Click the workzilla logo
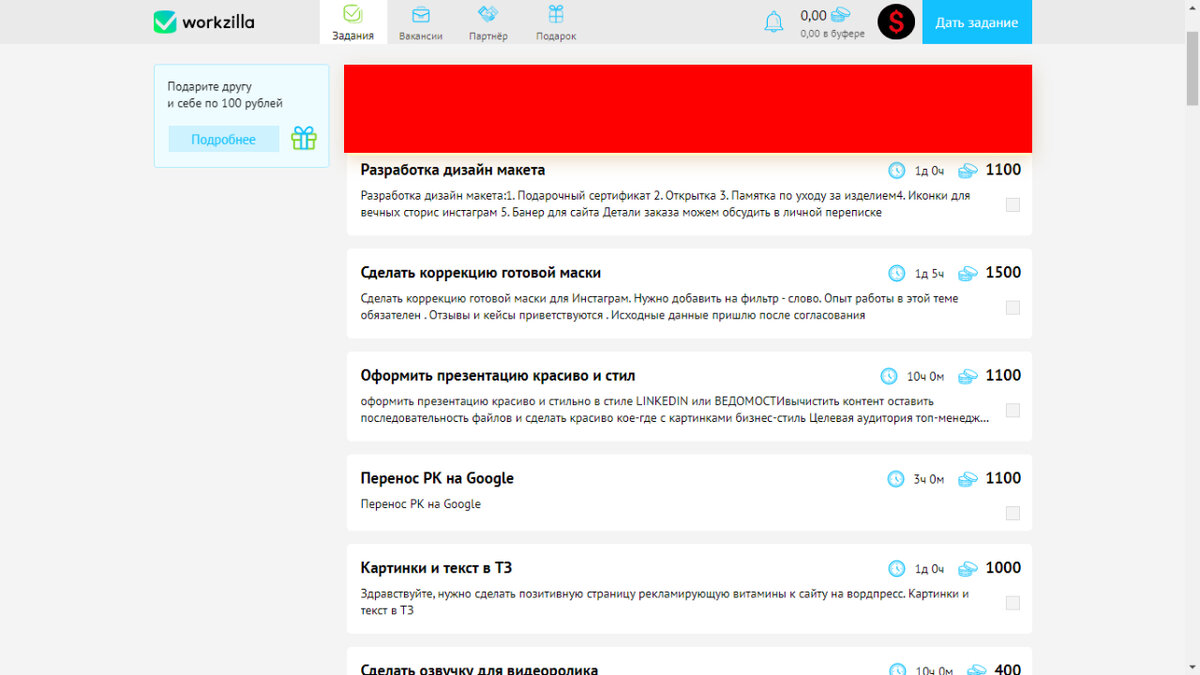Viewport: 1200px width, 675px height. [x=203, y=21]
